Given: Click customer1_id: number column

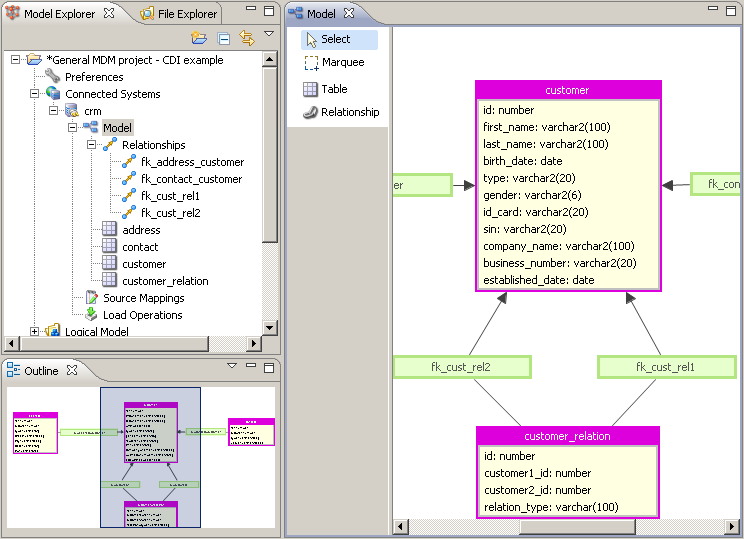Looking at the screenshot, I should coord(537,473).
